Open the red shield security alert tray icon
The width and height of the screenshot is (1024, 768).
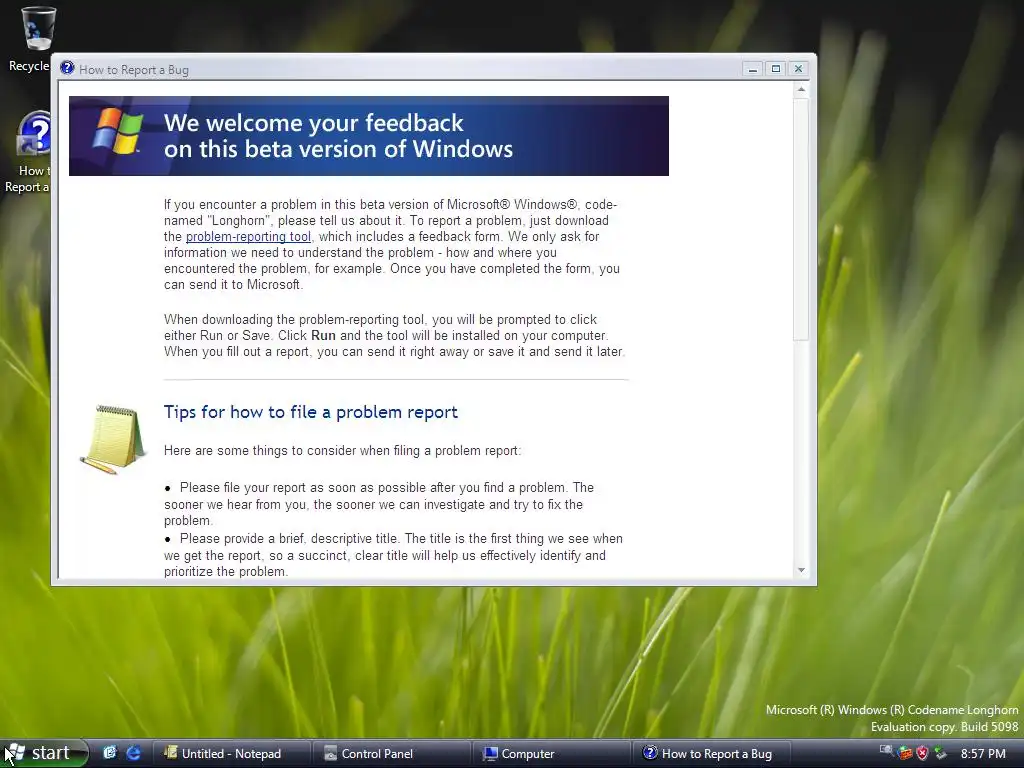[x=922, y=753]
